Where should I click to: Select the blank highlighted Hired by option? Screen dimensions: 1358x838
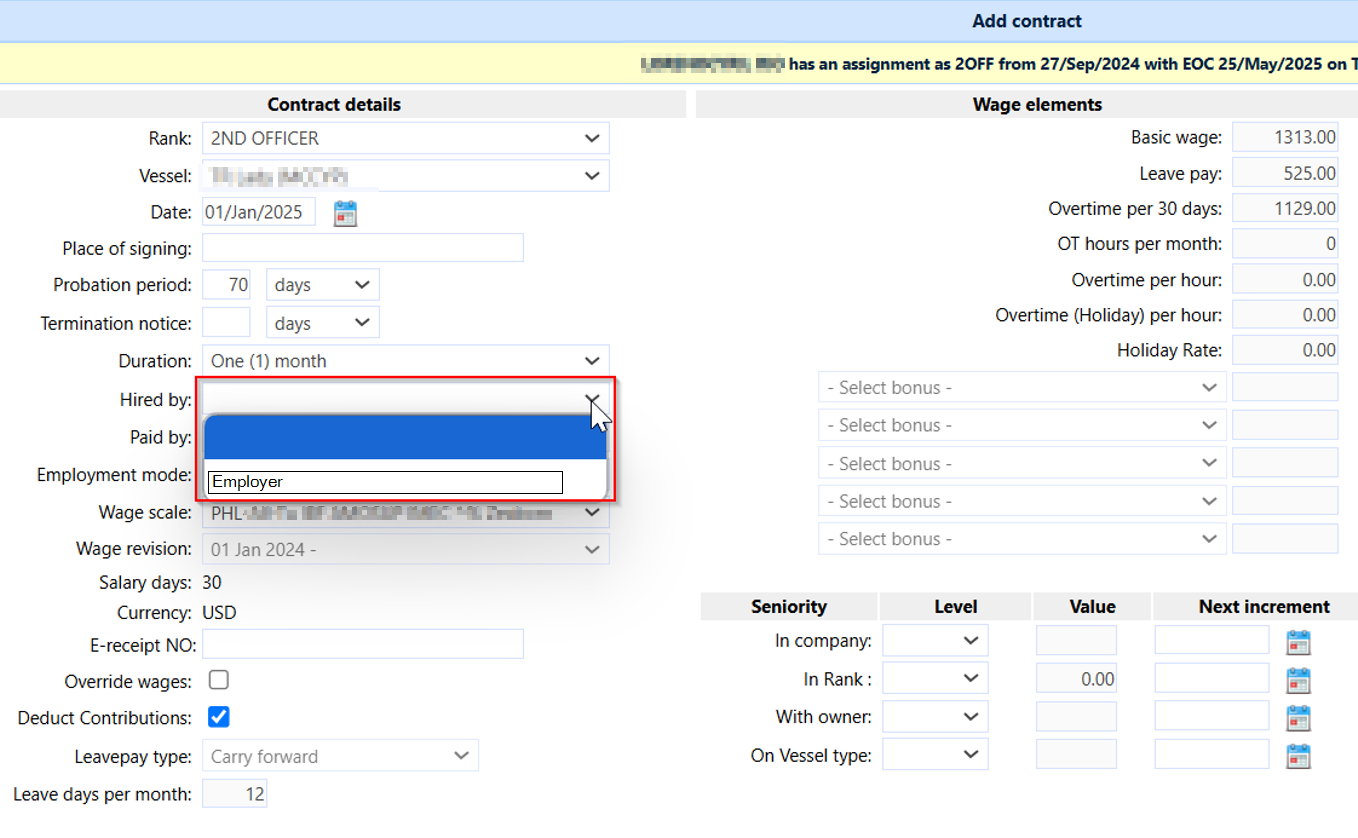405,438
